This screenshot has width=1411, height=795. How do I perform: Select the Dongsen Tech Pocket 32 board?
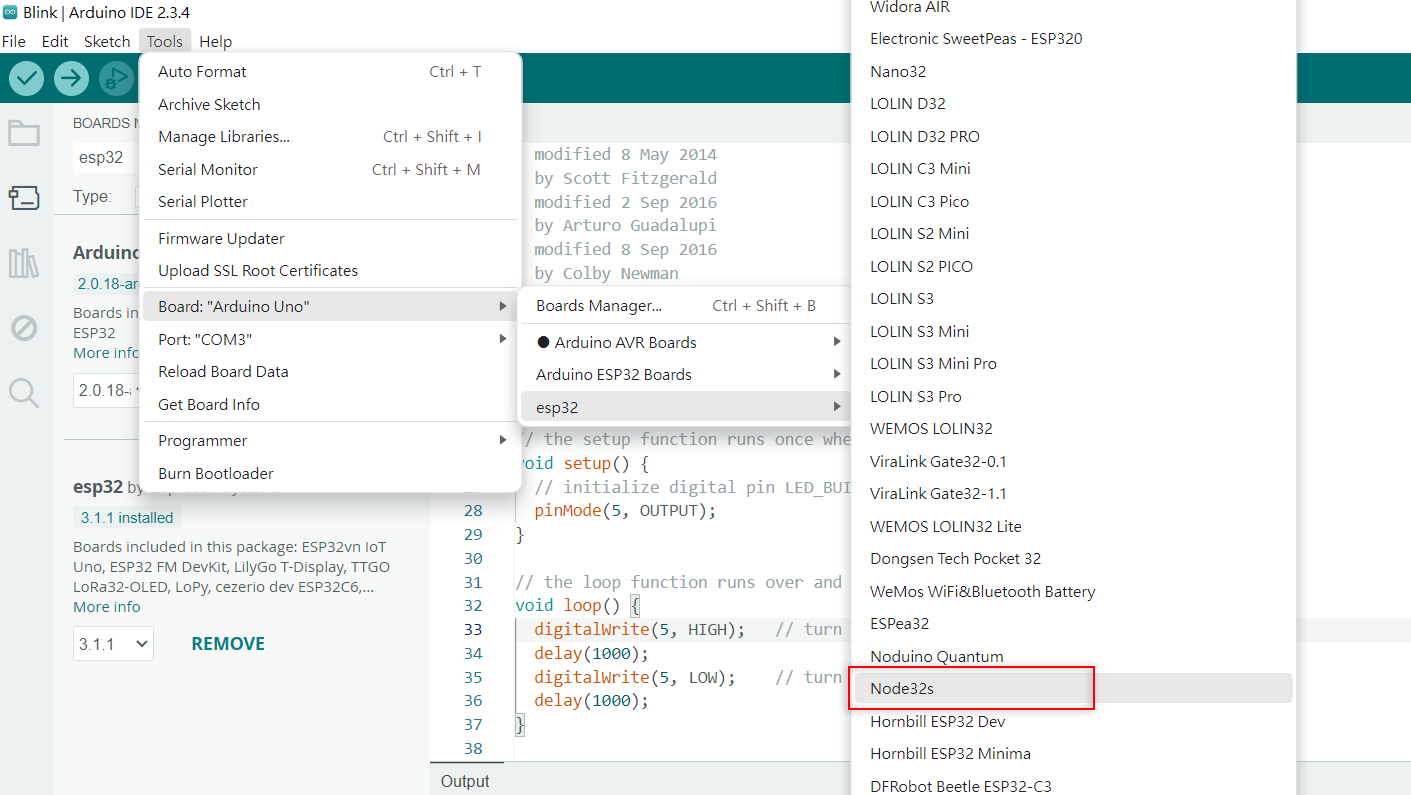1071,558
